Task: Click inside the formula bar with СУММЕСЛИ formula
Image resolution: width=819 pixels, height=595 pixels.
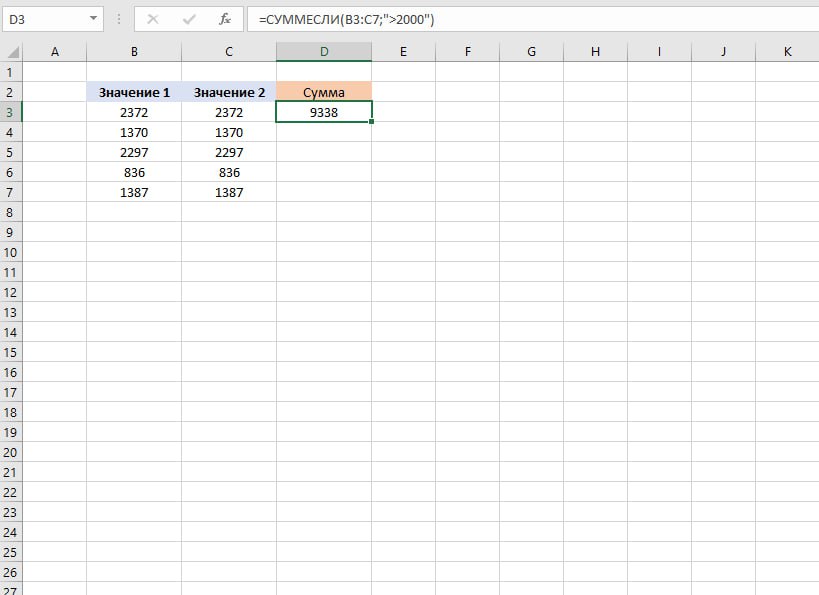Action: pos(530,18)
